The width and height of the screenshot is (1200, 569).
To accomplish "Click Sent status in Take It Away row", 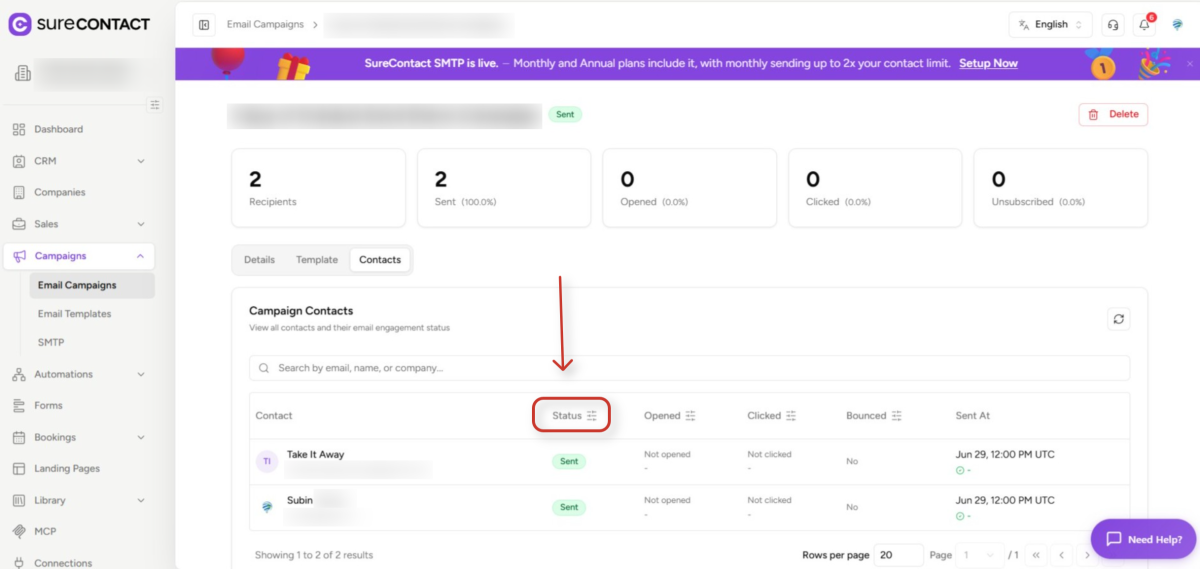I will pos(569,462).
